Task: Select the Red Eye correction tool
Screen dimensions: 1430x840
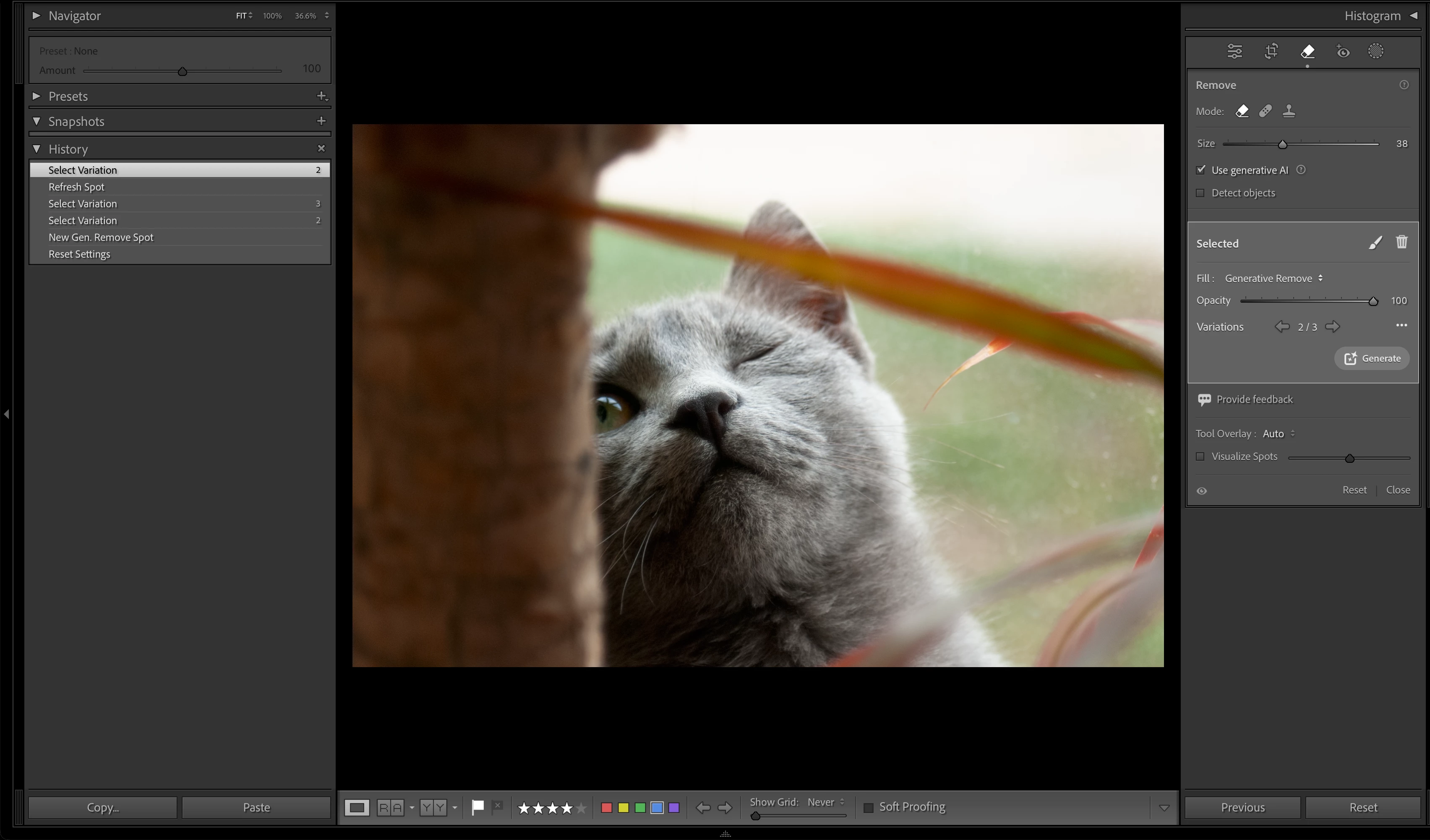Action: tap(1342, 51)
